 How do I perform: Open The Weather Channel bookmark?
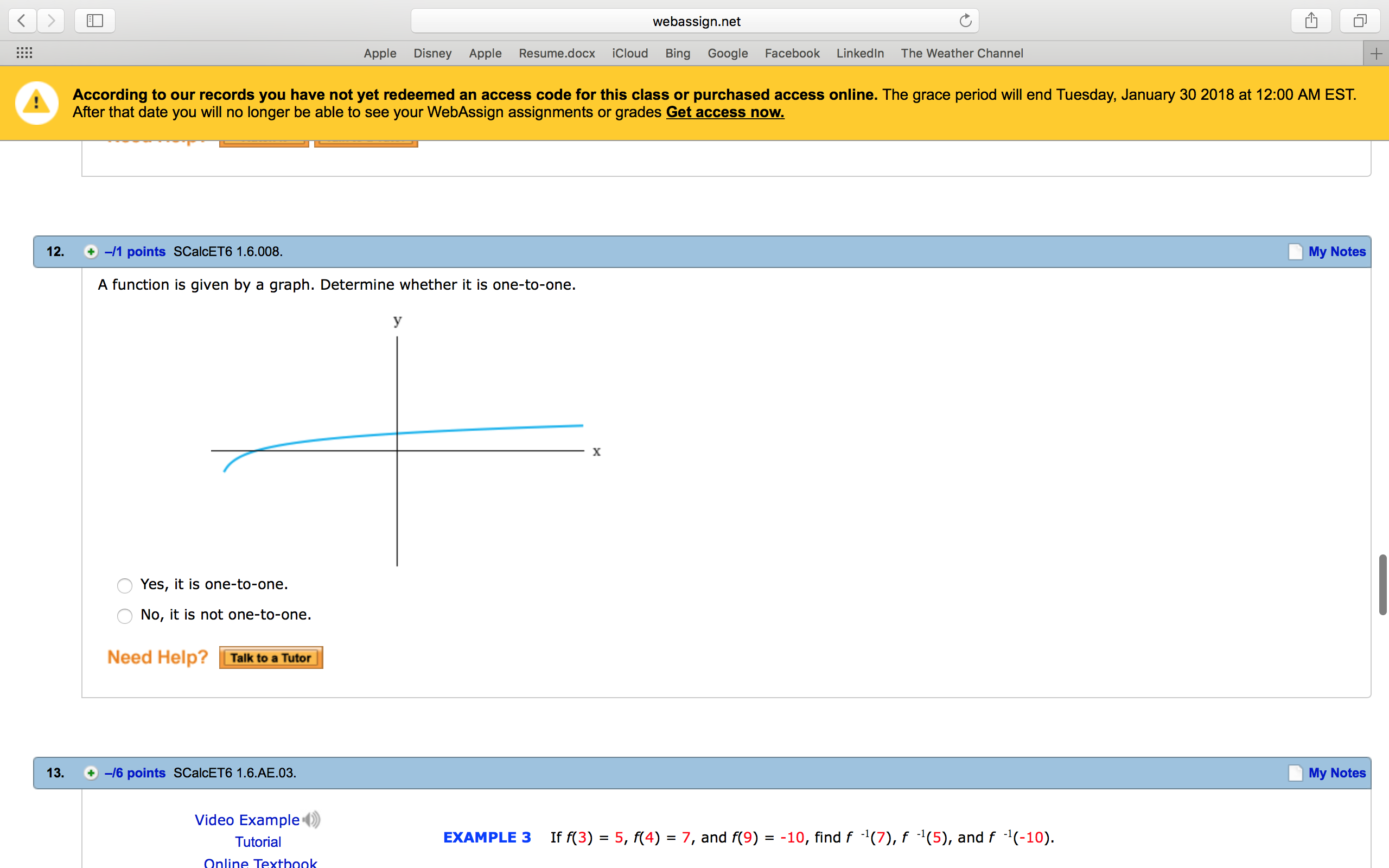coord(962,53)
